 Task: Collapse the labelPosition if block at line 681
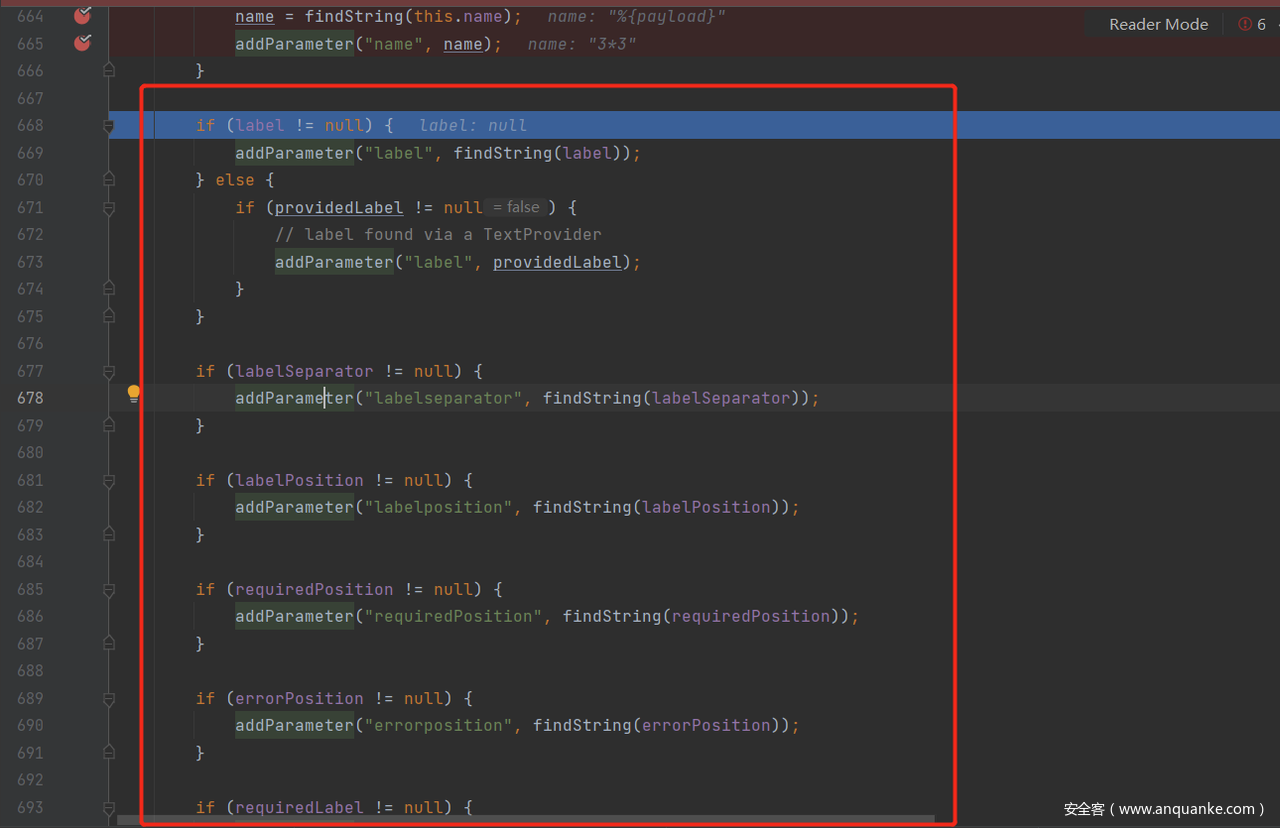(x=109, y=480)
